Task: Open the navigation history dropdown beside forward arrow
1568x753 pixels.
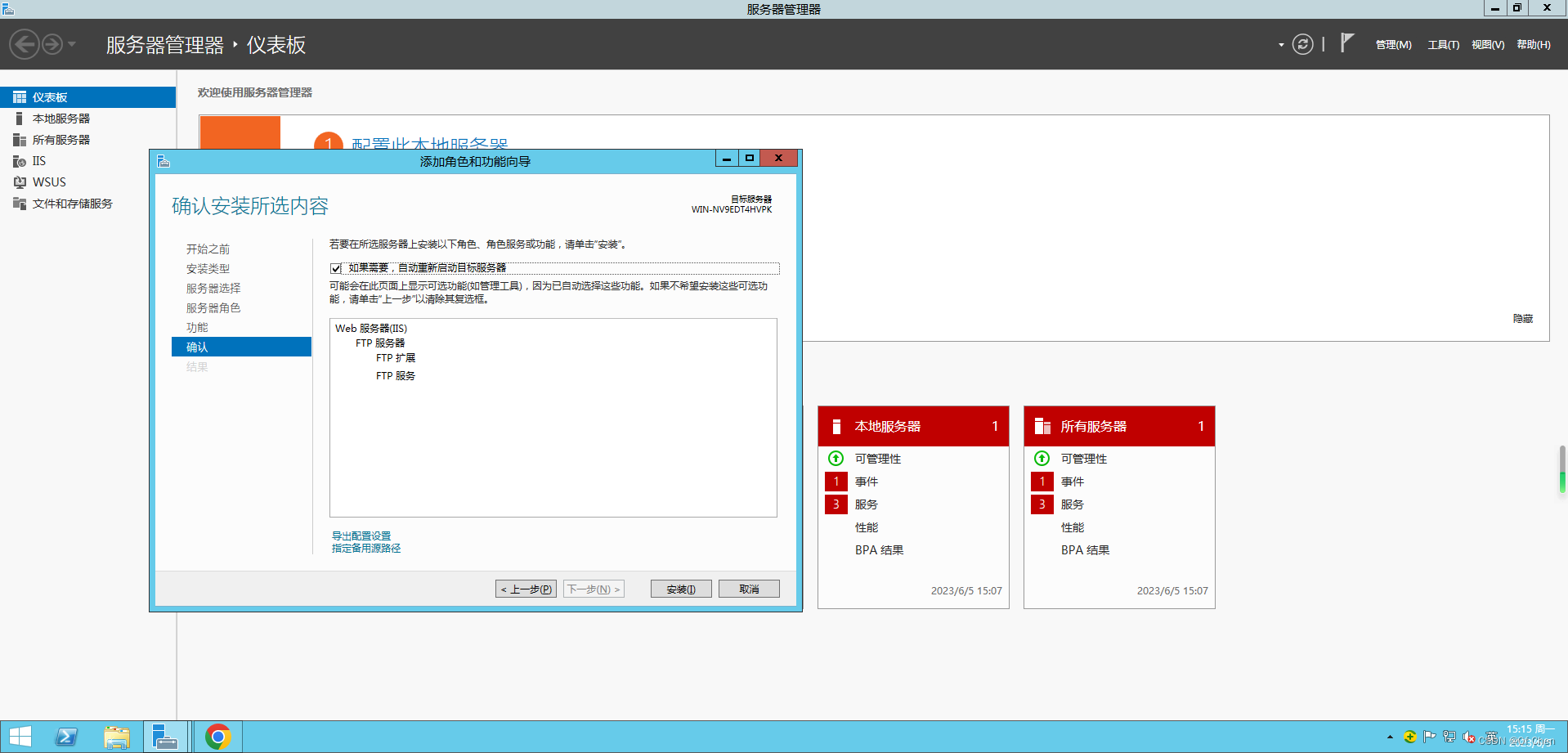Action: coord(72,44)
